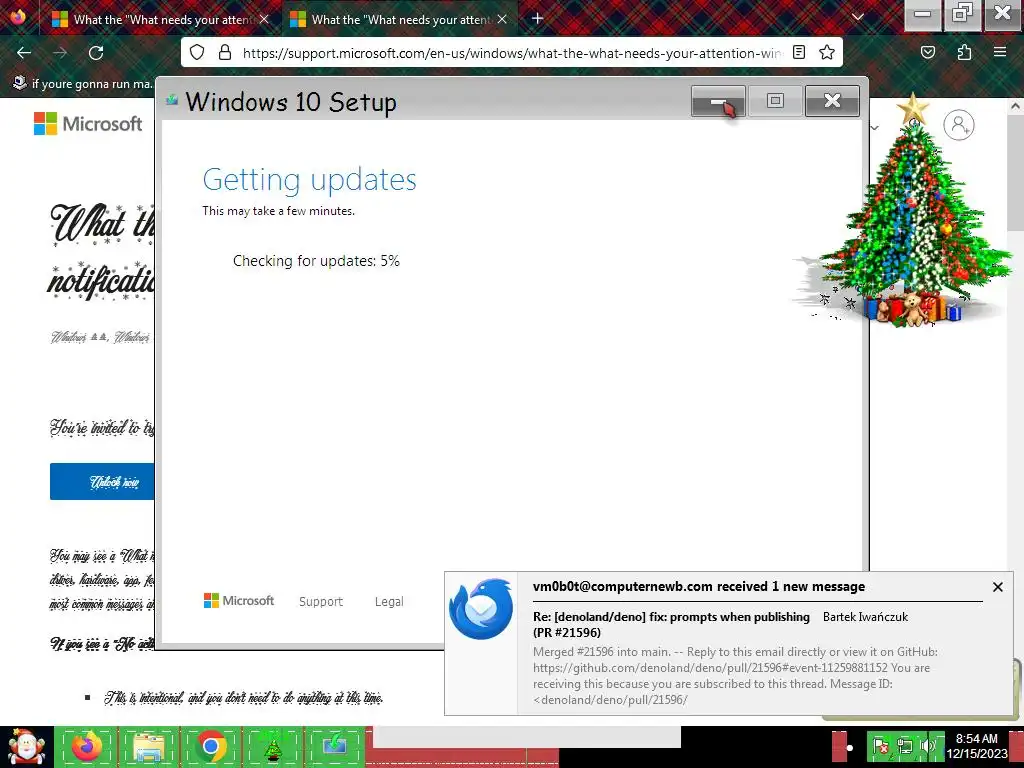
Task: Close the first Firefox tab
Action: tap(264, 20)
